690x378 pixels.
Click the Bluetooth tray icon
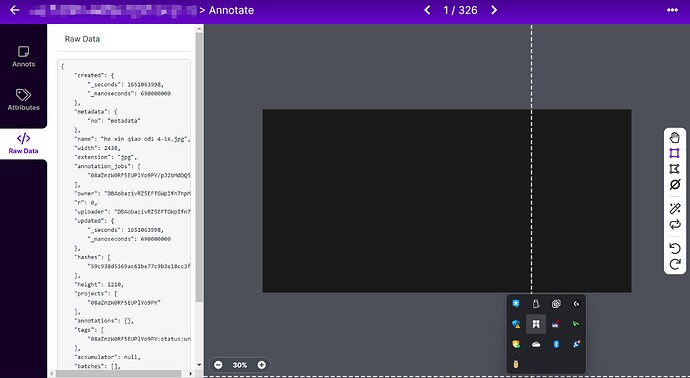coord(556,344)
